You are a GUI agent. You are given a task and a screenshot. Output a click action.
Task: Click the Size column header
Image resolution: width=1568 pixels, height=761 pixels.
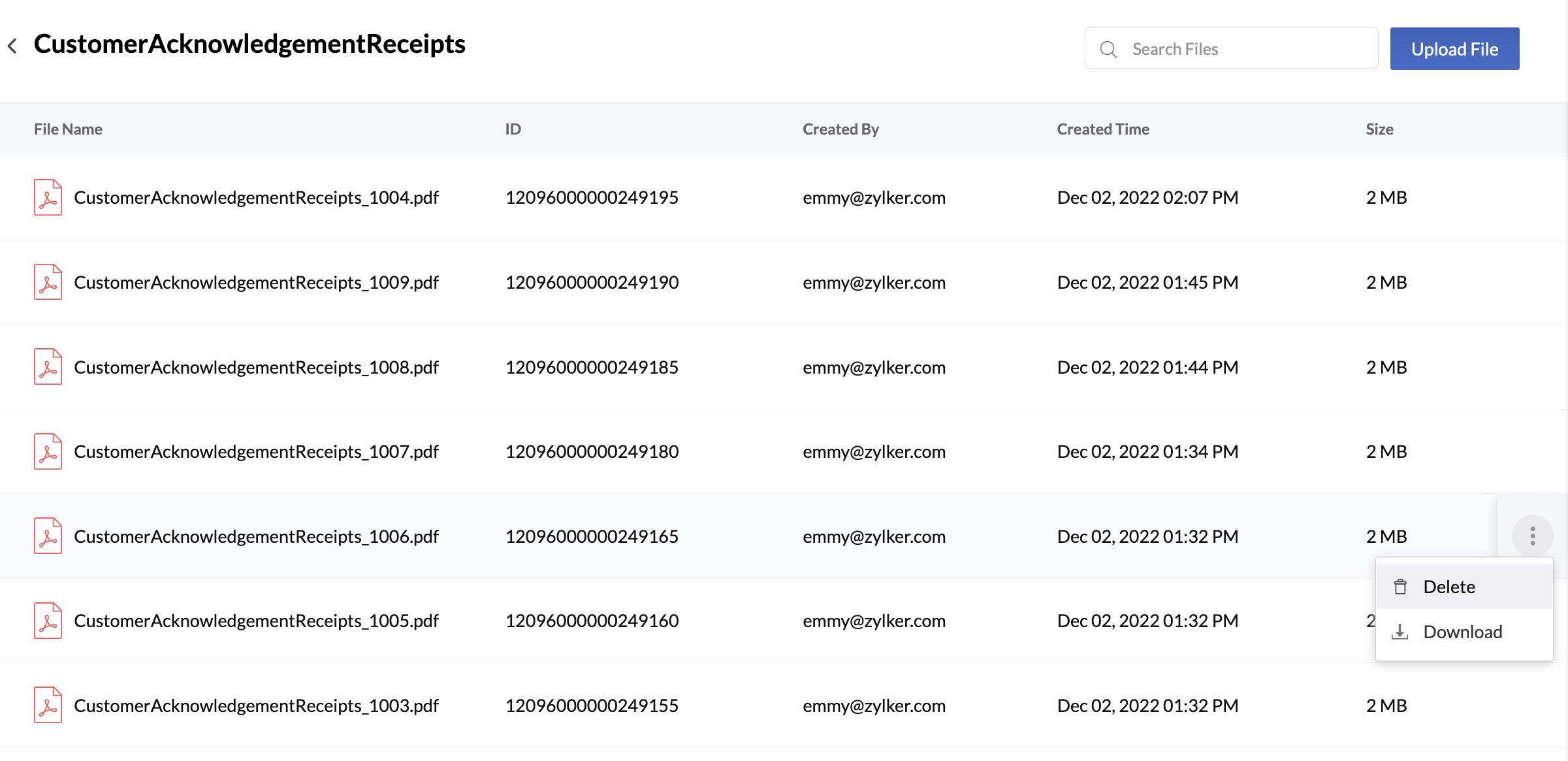click(x=1379, y=129)
